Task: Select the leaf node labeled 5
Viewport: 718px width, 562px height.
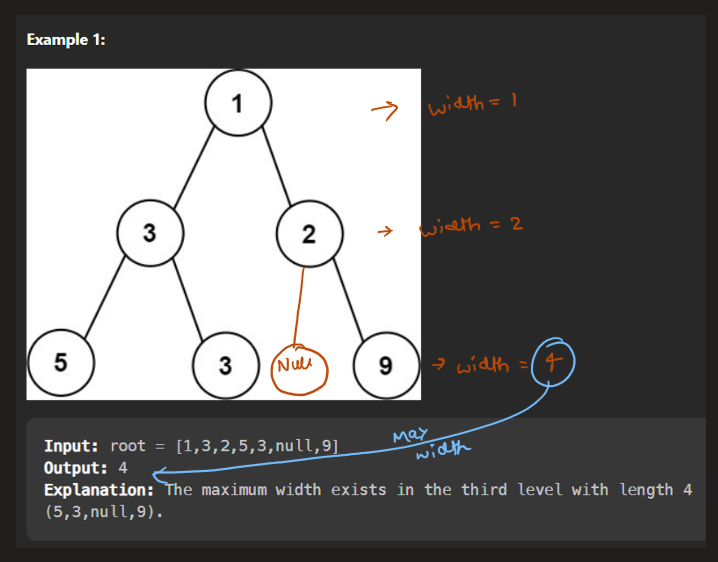Action: [x=61, y=363]
